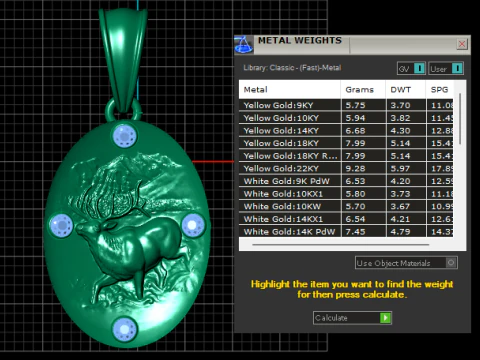Select the Yellow Gold:18KY R... row
Screen dimensions: 480x360
[346, 156]
